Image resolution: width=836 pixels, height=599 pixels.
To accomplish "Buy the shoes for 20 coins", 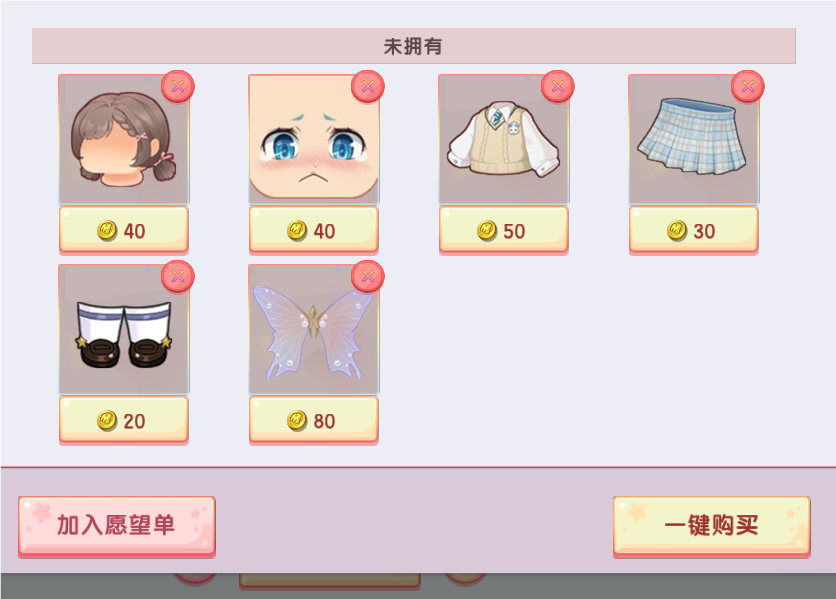I will 124,420.
